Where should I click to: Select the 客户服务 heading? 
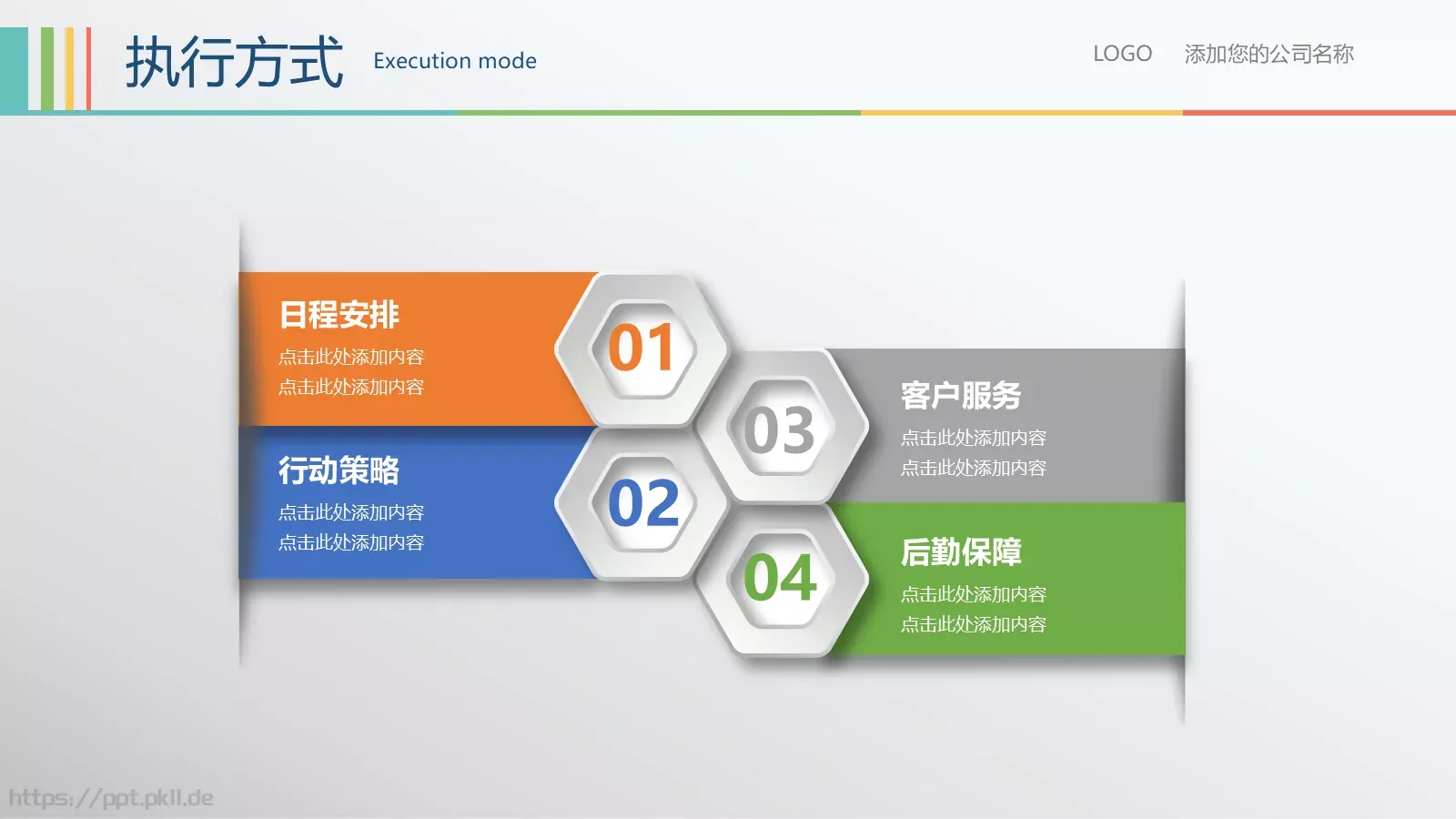tap(961, 396)
